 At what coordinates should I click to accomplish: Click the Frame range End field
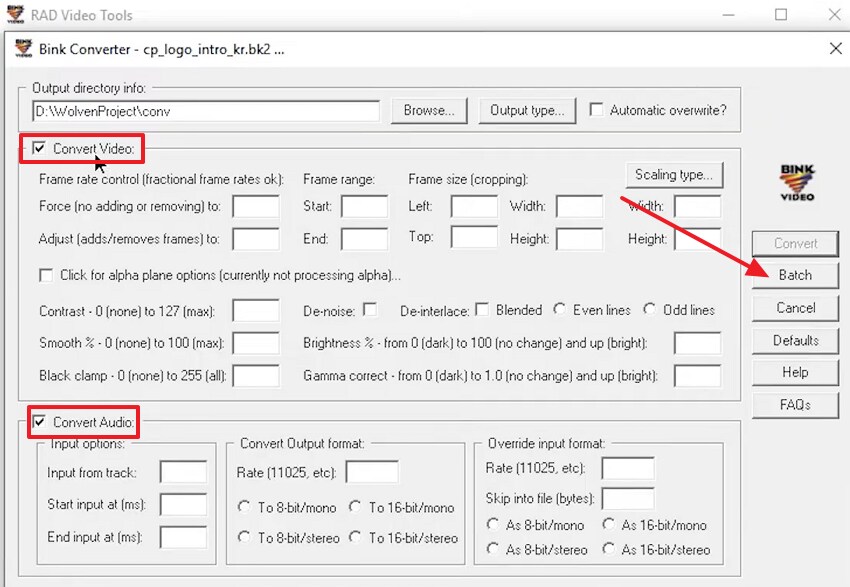point(364,239)
